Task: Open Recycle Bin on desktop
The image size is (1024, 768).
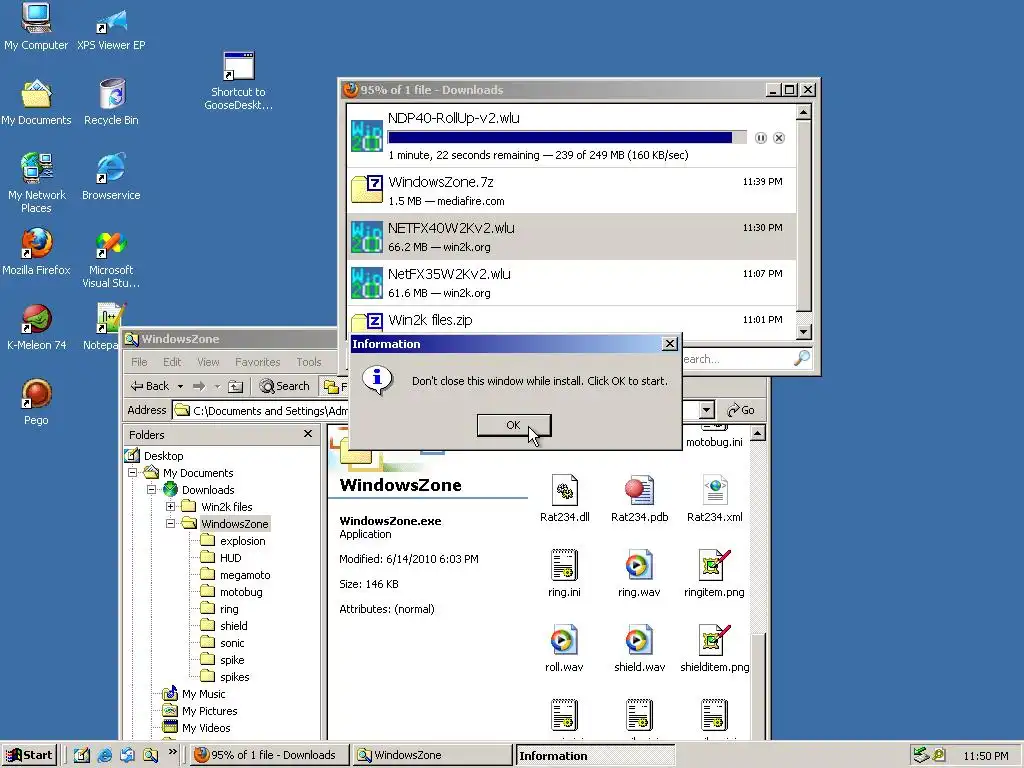Action: click(112, 102)
